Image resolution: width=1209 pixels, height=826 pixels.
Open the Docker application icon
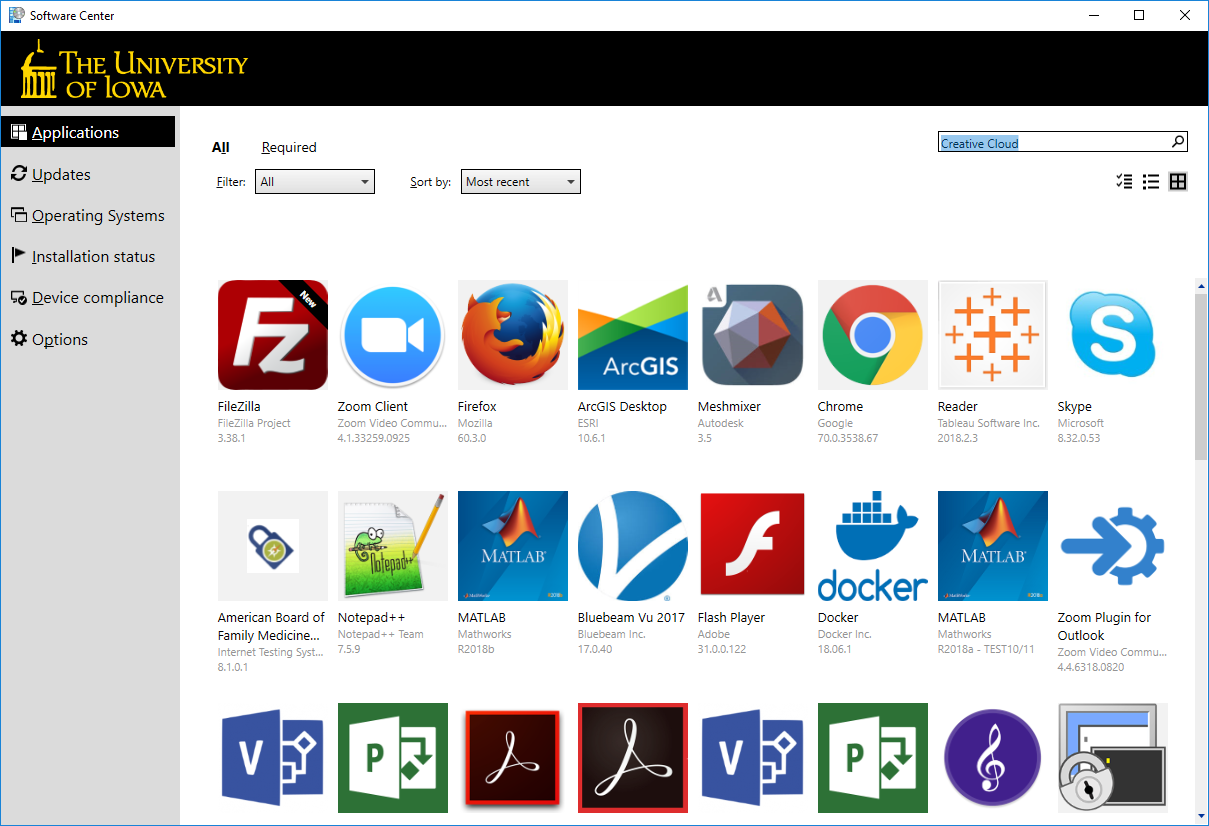[872, 545]
